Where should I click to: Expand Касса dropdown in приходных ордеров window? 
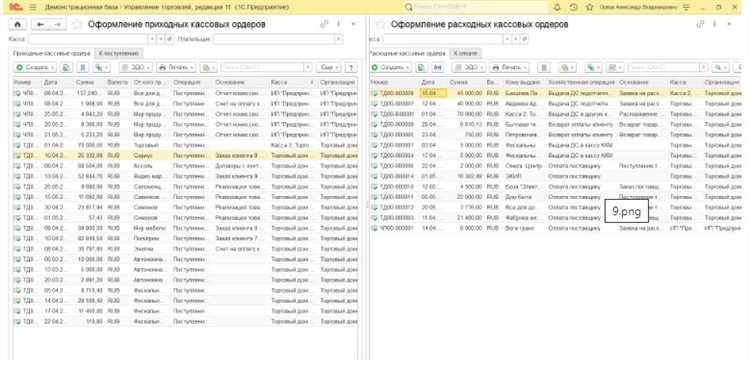[153, 39]
